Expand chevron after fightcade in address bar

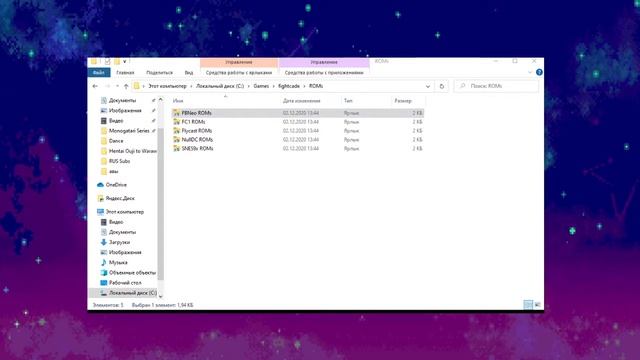coord(304,86)
